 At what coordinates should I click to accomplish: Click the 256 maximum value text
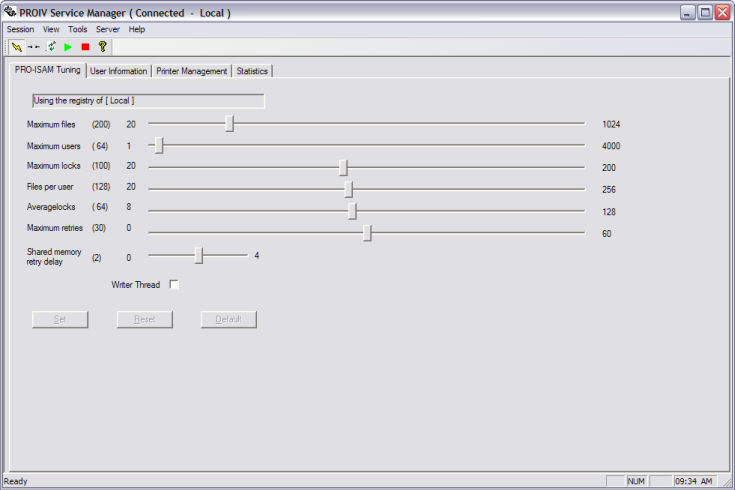point(609,189)
